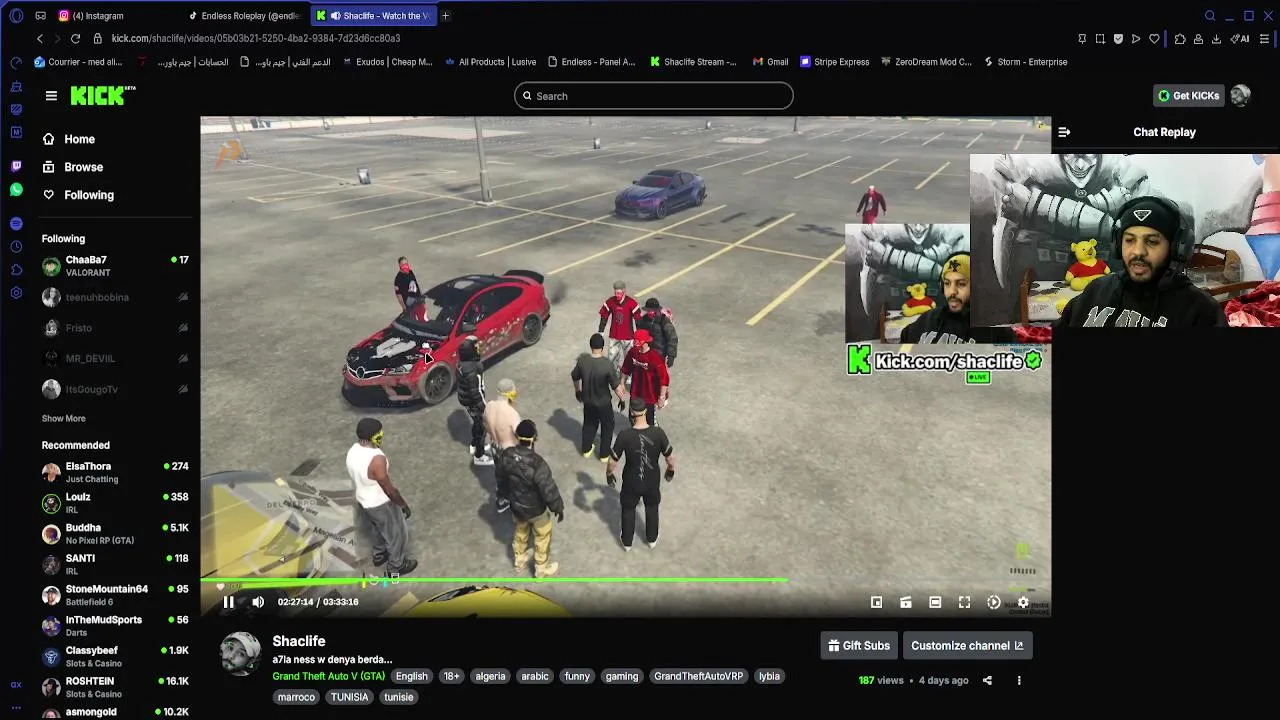This screenshot has height=720, width=1280.
Task: Click the Customize channel button
Action: pyautogui.click(x=967, y=646)
